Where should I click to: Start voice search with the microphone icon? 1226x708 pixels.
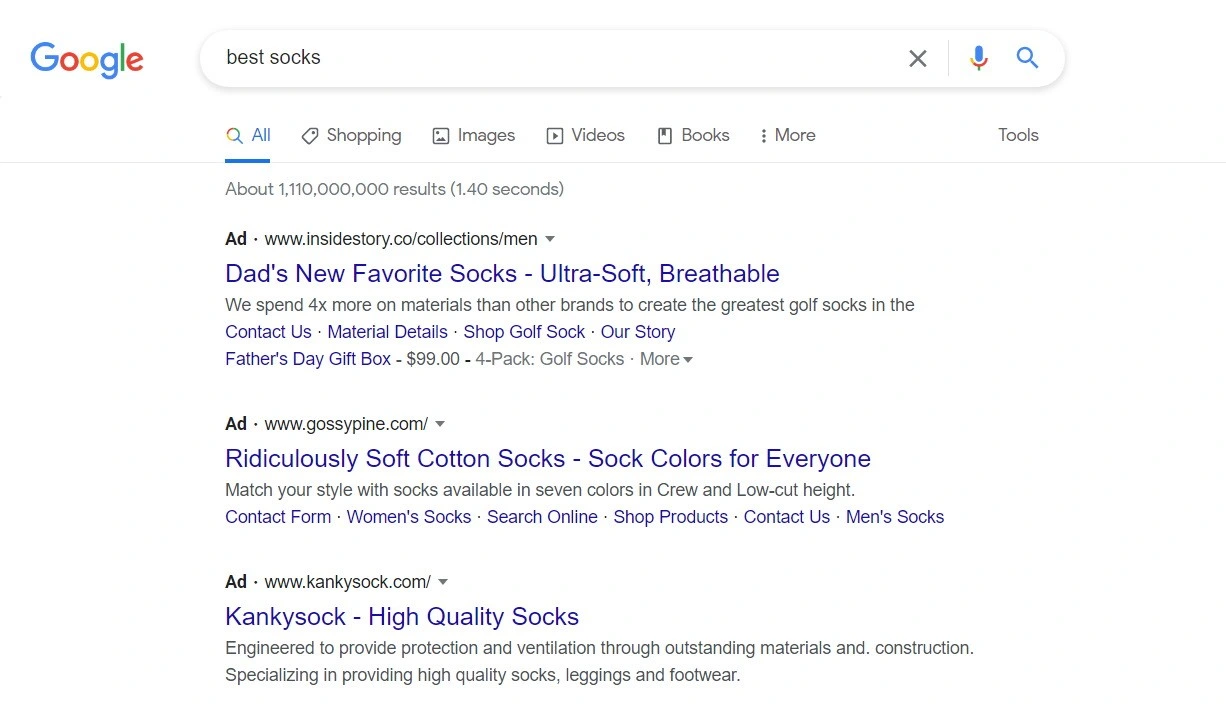tap(979, 58)
